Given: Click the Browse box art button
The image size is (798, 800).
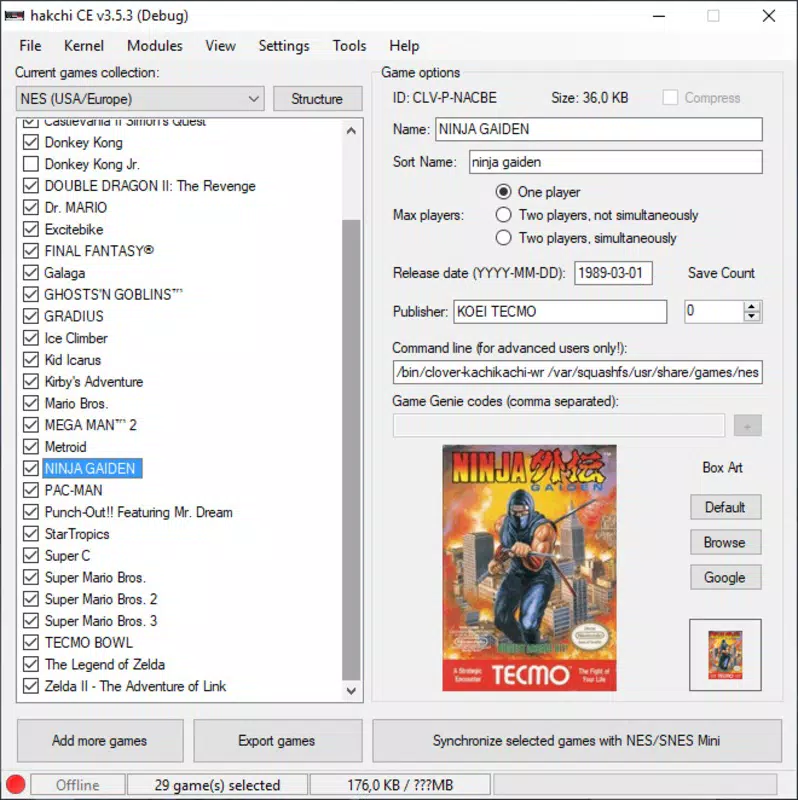Looking at the screenshot, I should 726,542.
